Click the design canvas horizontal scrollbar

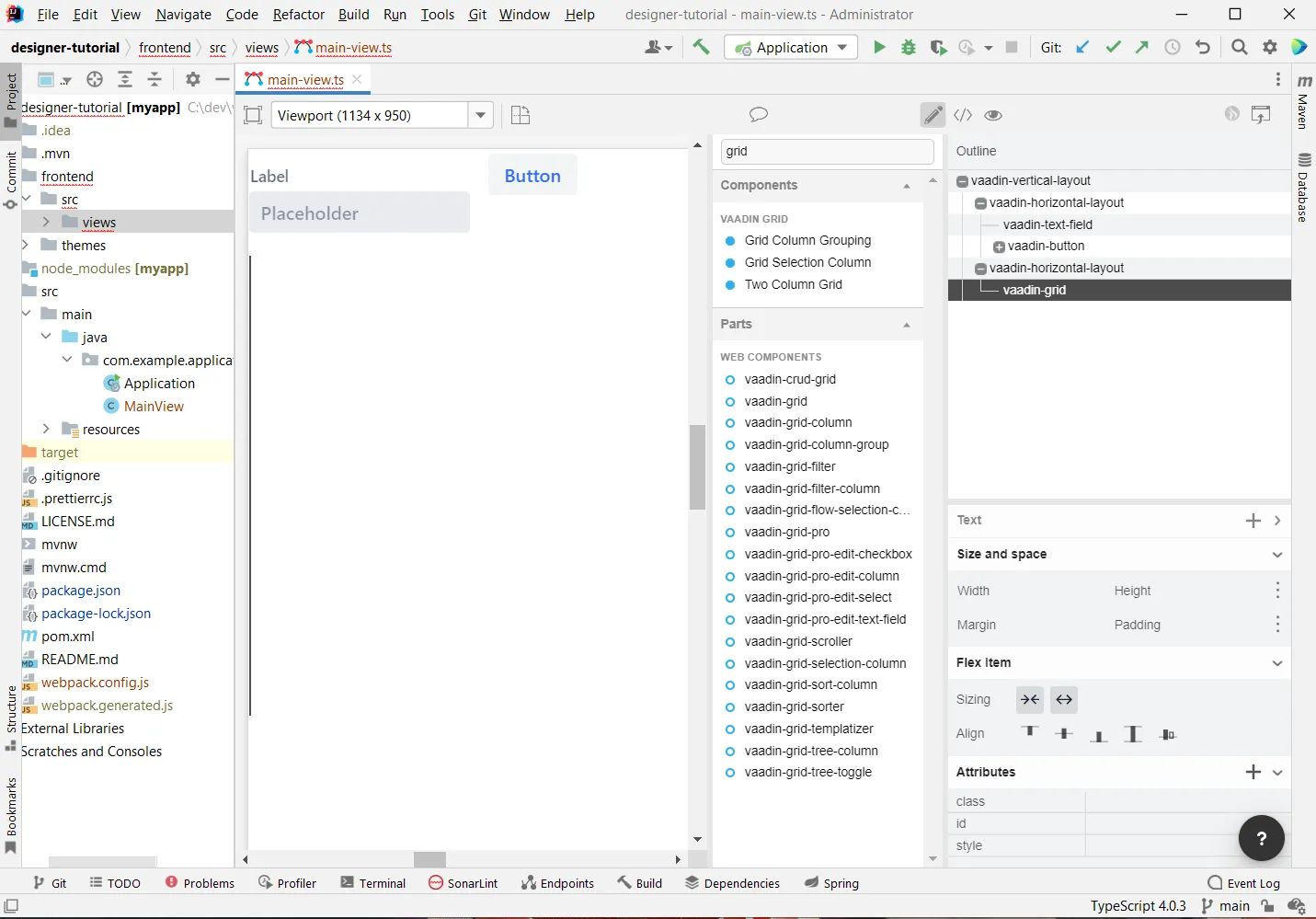click(429, 859)
